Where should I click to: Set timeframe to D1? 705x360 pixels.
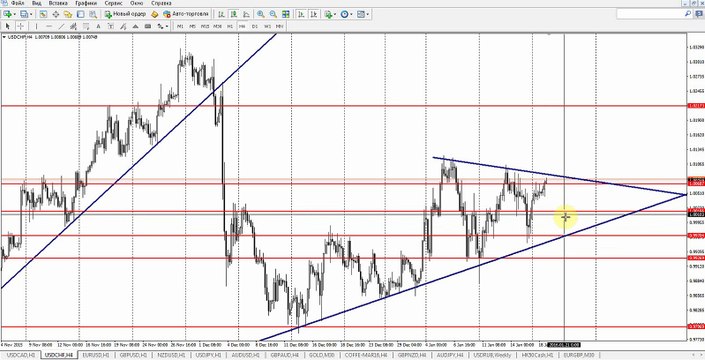click(255, 27)
